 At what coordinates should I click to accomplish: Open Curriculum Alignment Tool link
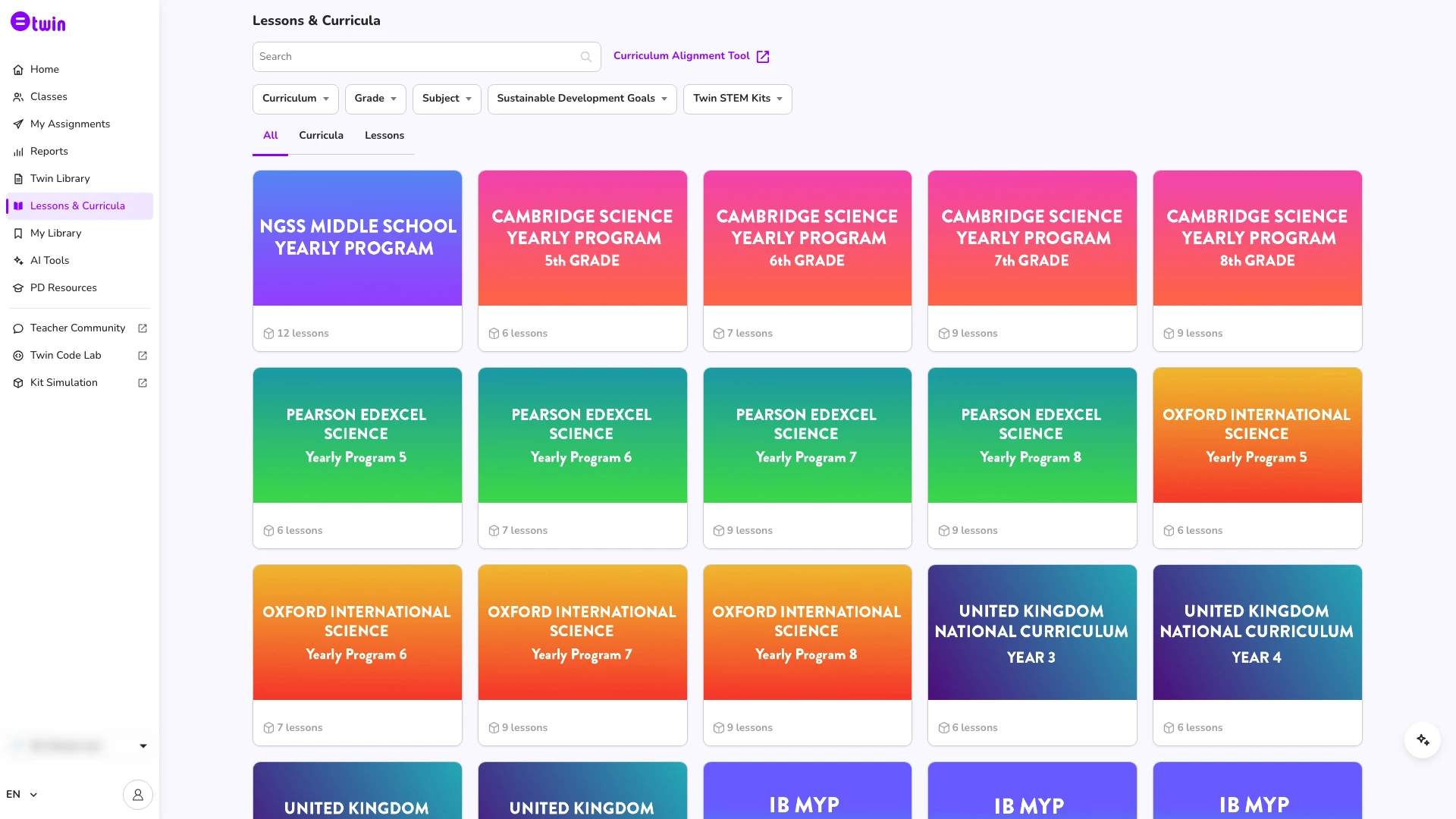tap(692, 56)
